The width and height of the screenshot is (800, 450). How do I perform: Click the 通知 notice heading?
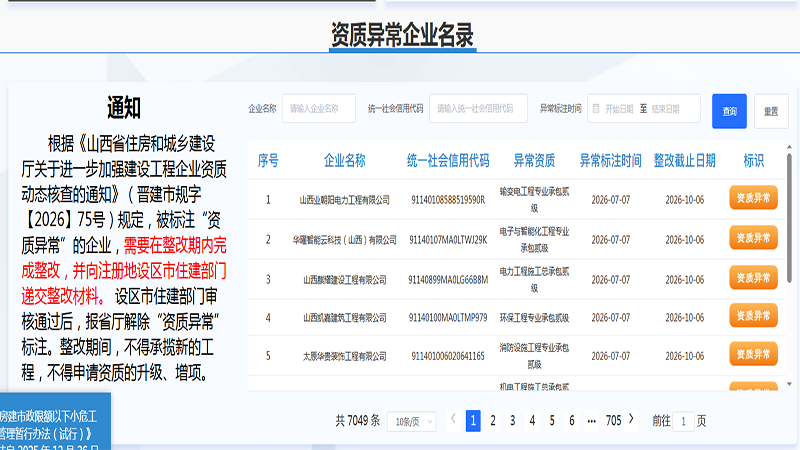124,108
